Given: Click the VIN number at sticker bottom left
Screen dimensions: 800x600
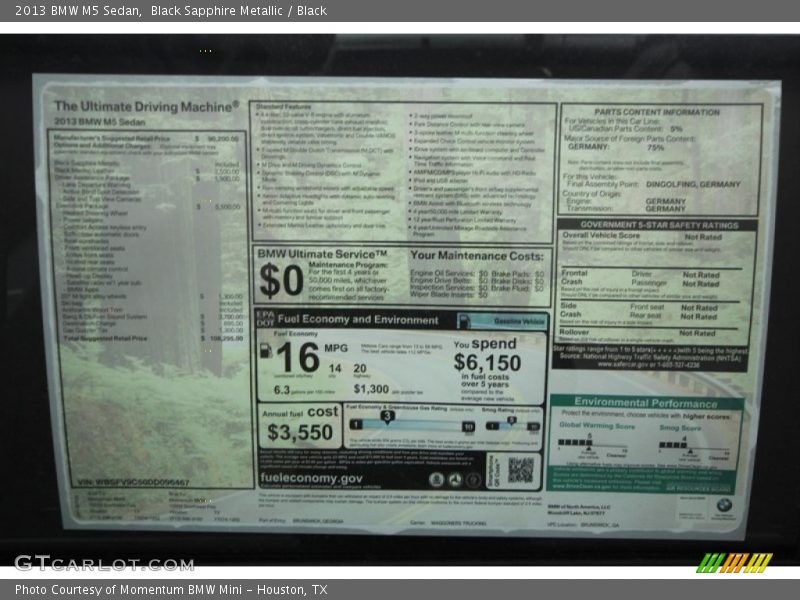Looking at the screenshot, I should (133, 482).
